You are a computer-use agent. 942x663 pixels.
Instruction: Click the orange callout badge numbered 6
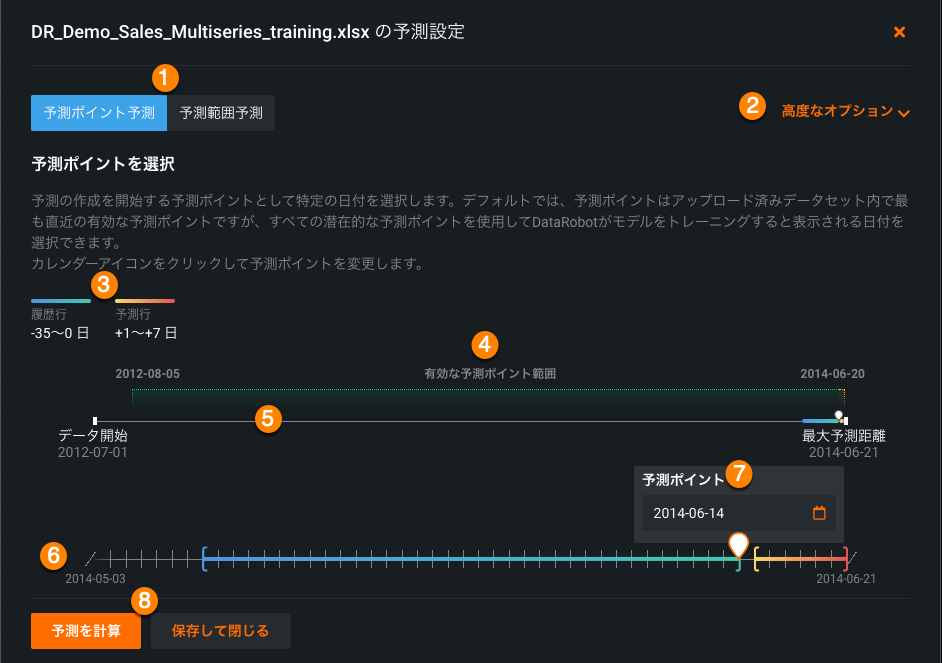[x=54, y=554]
